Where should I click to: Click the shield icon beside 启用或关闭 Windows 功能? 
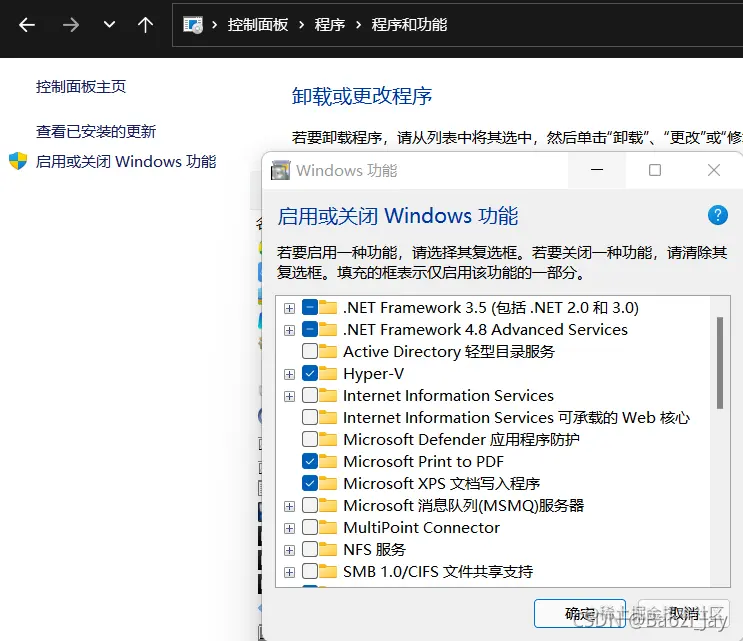[18, 161]
